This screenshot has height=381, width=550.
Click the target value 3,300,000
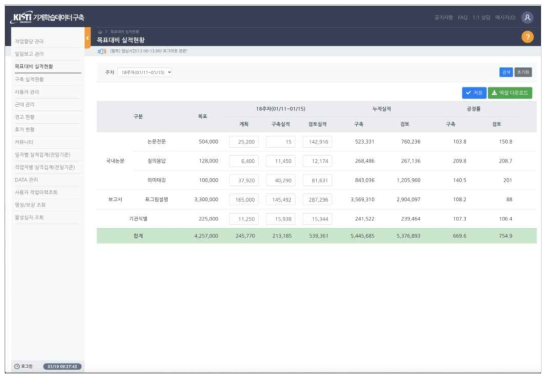pos(206,200)
